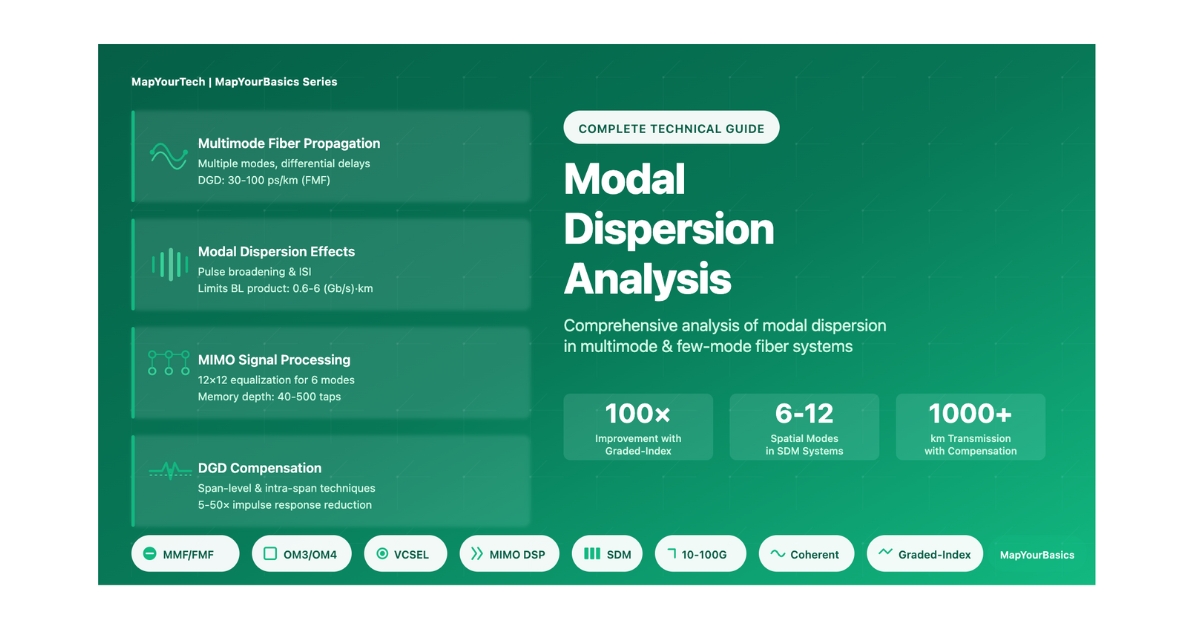Select the 10-100G tag pill
This screenshot has height=628, width=1200.
700,554
